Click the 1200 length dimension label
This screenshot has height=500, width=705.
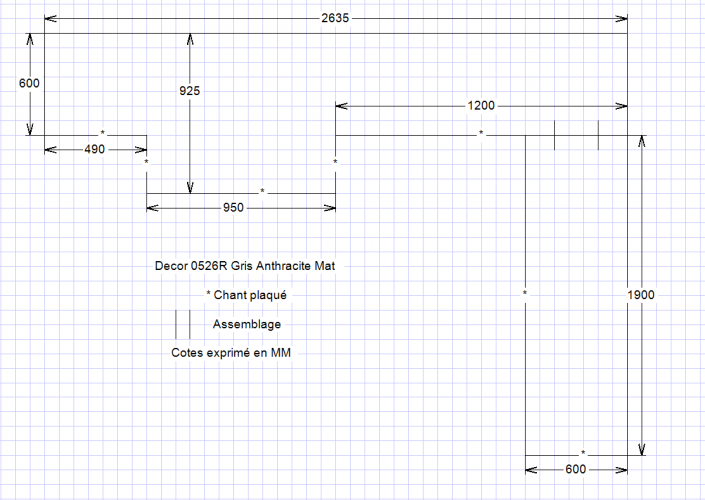(481, 106)
